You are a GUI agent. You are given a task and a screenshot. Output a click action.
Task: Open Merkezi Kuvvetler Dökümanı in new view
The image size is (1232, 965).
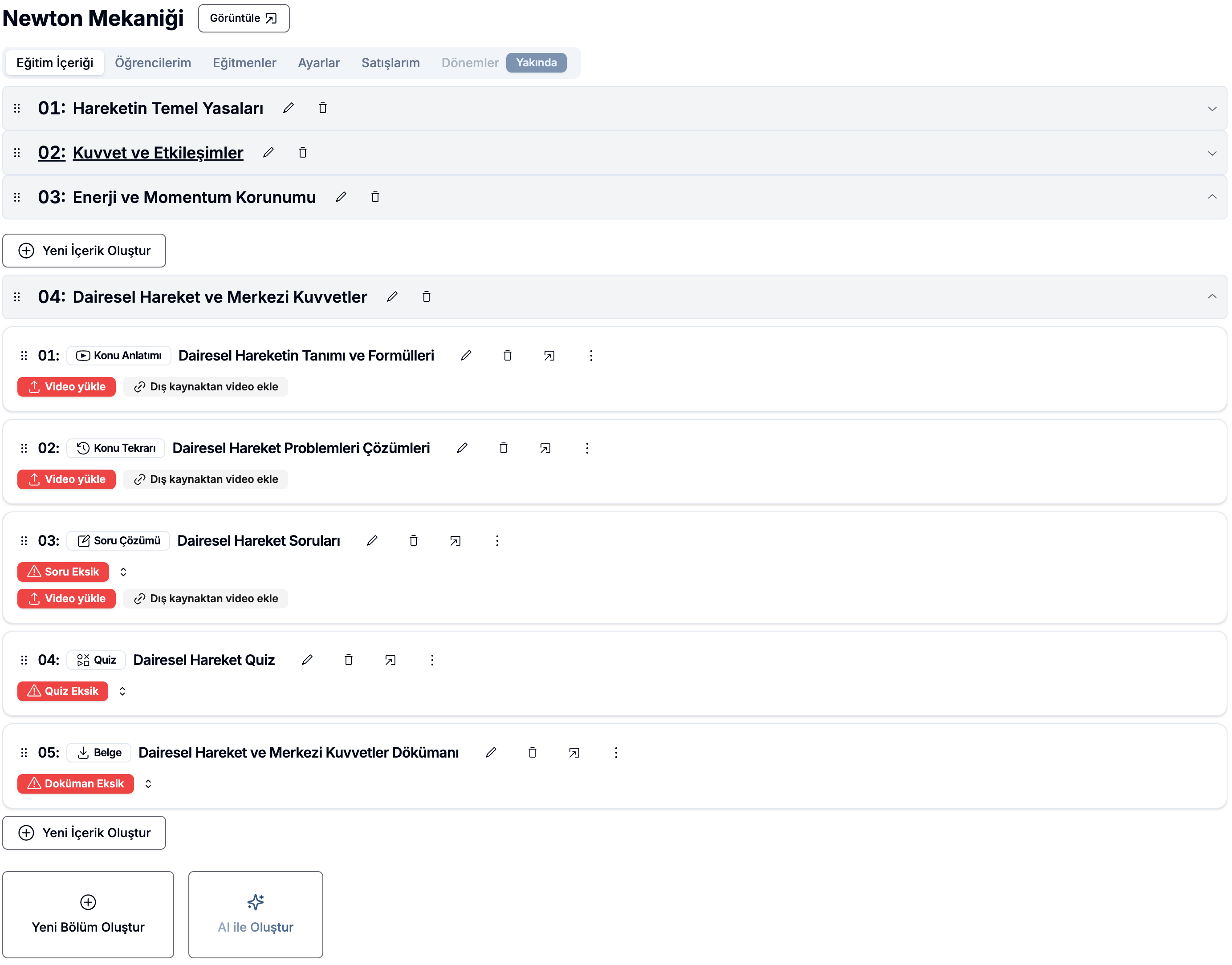(574, 753)
